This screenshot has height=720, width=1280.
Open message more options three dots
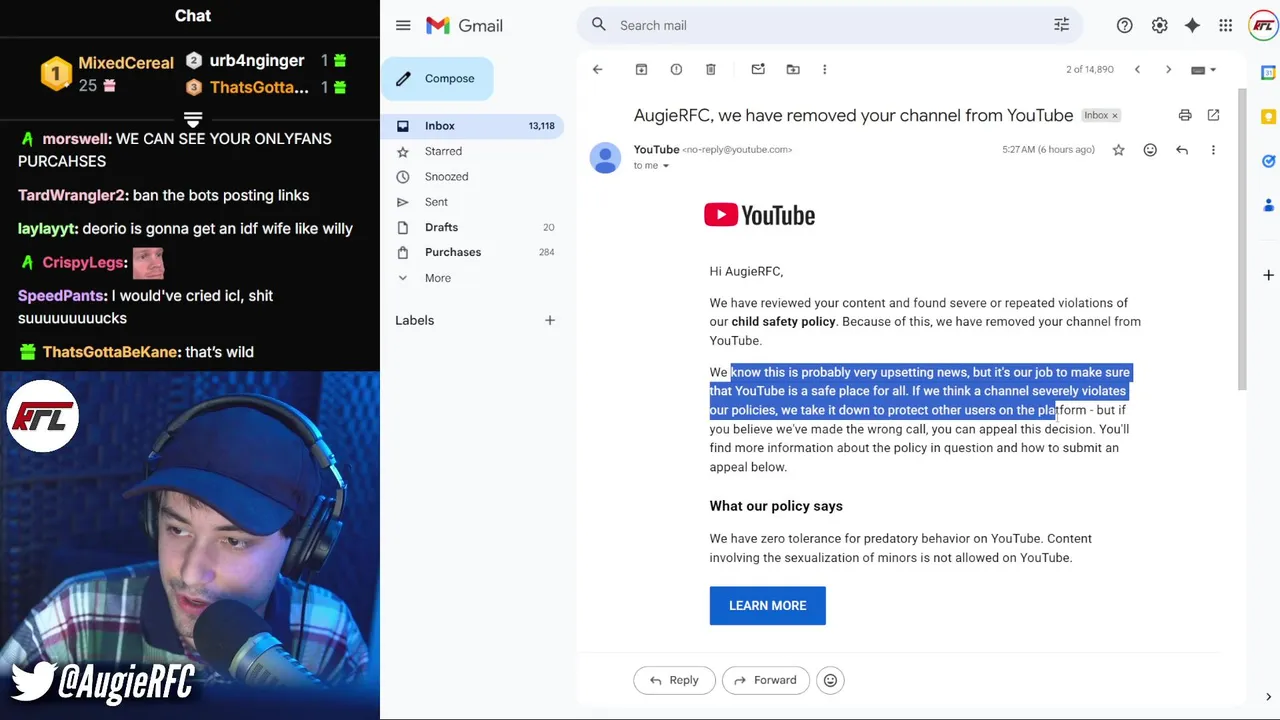(1213, 150)
